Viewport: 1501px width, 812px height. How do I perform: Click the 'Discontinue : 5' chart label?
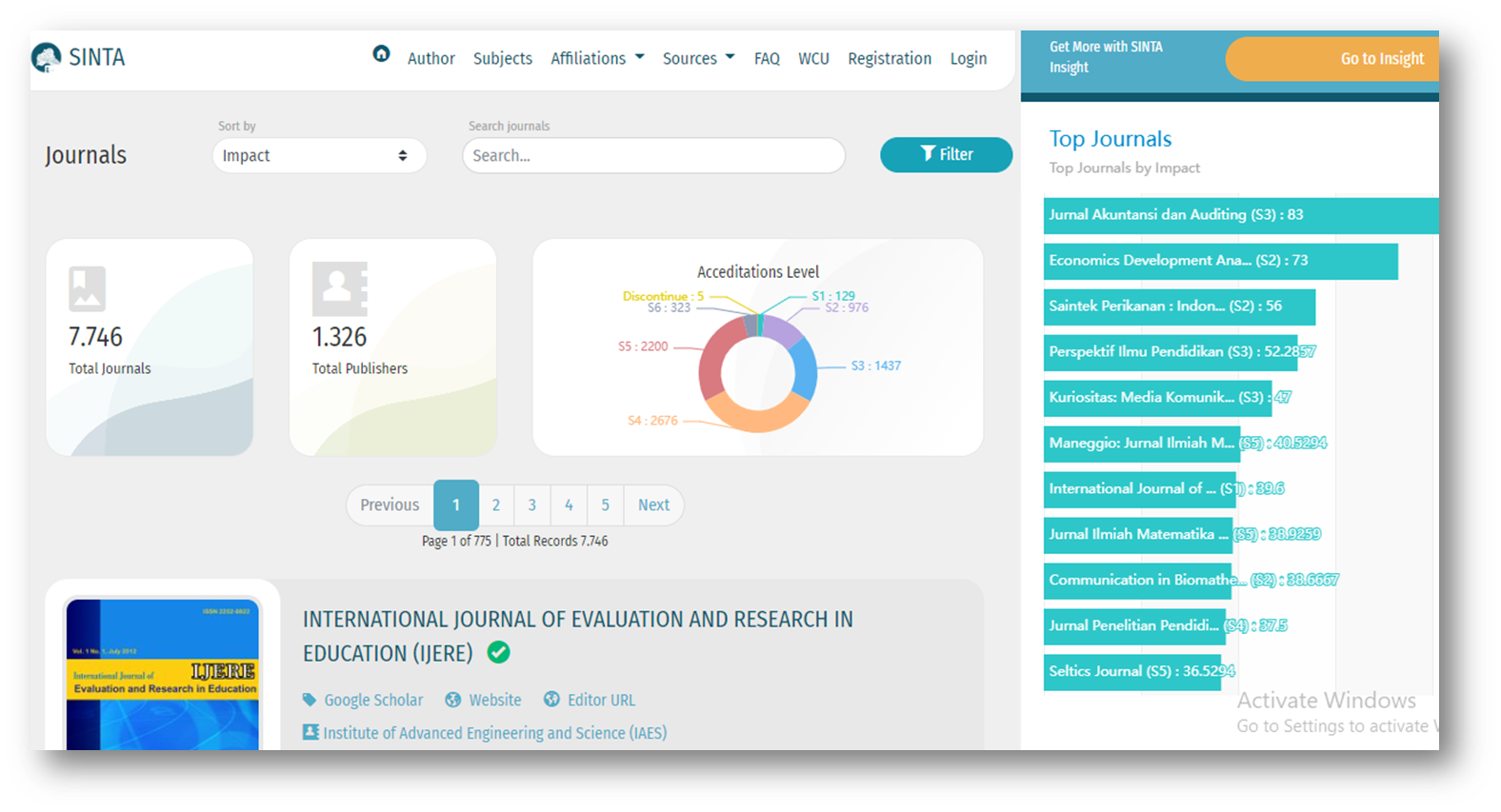tap(663, 296)
